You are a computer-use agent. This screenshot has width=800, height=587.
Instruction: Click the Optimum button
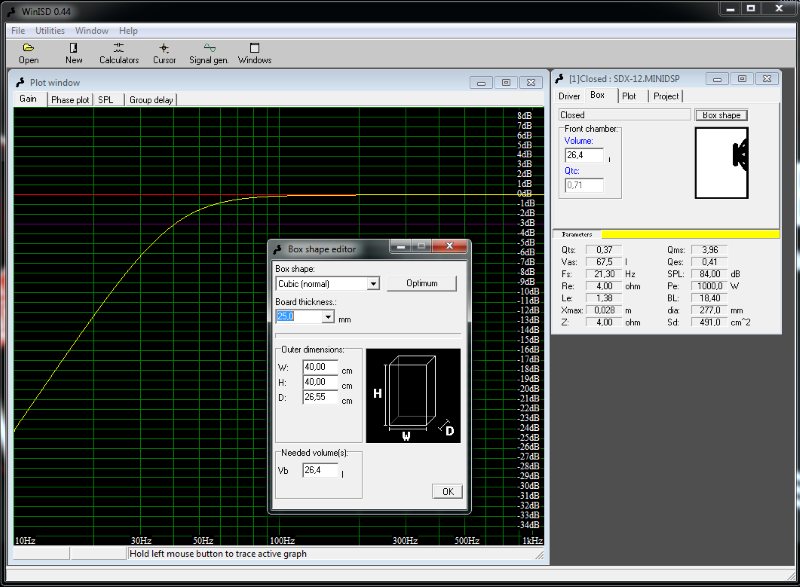(x=421, y=283)
